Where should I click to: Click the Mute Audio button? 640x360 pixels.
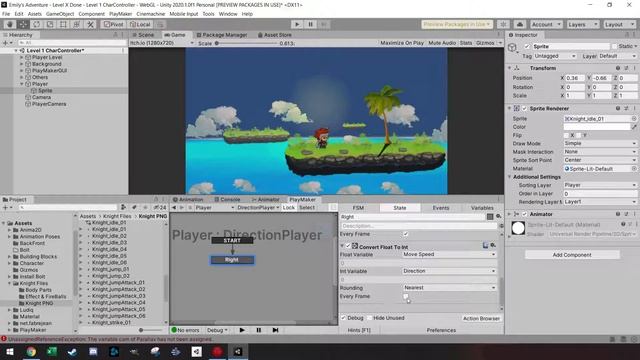(x=442, y=43)
